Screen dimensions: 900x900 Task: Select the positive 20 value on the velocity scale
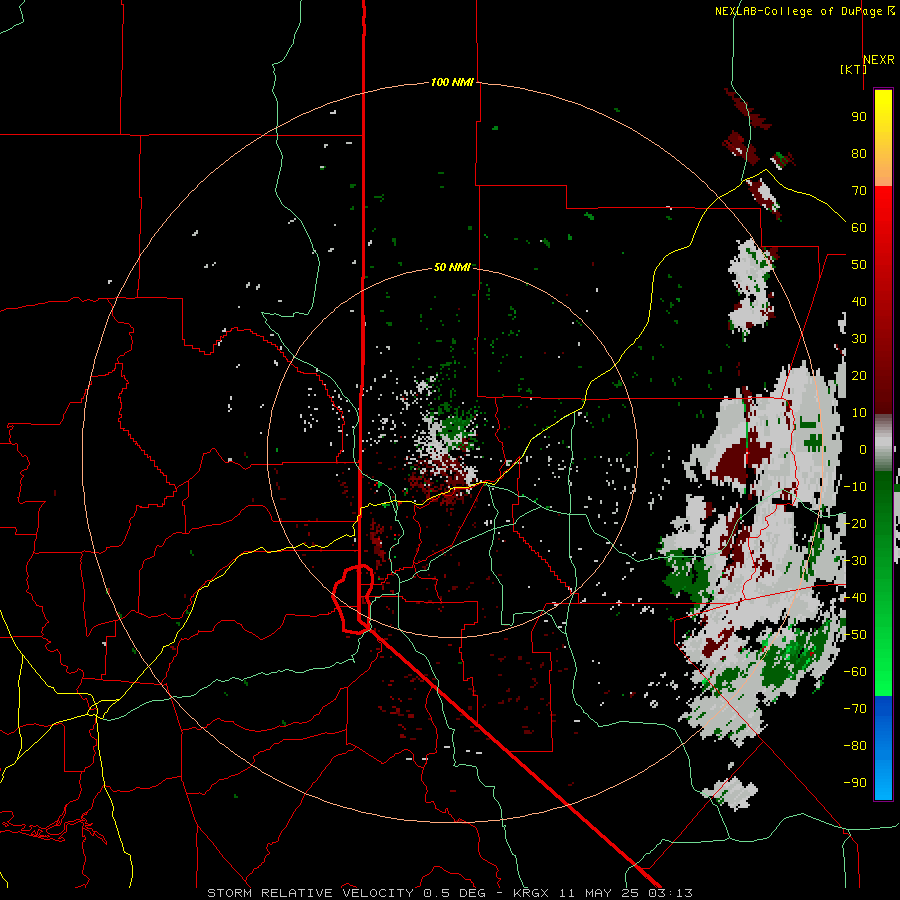[x=859, y=376]
